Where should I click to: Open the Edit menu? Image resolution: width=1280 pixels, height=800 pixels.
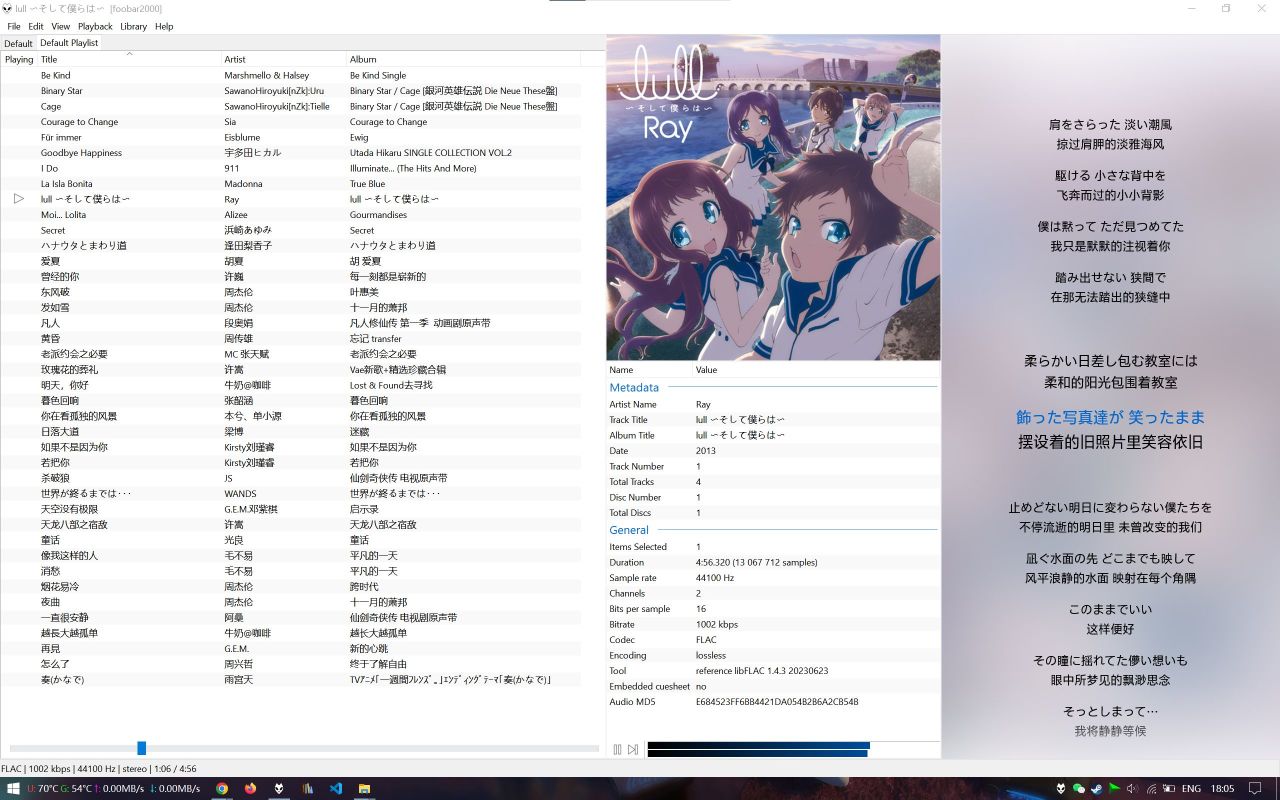pos(36,26)
